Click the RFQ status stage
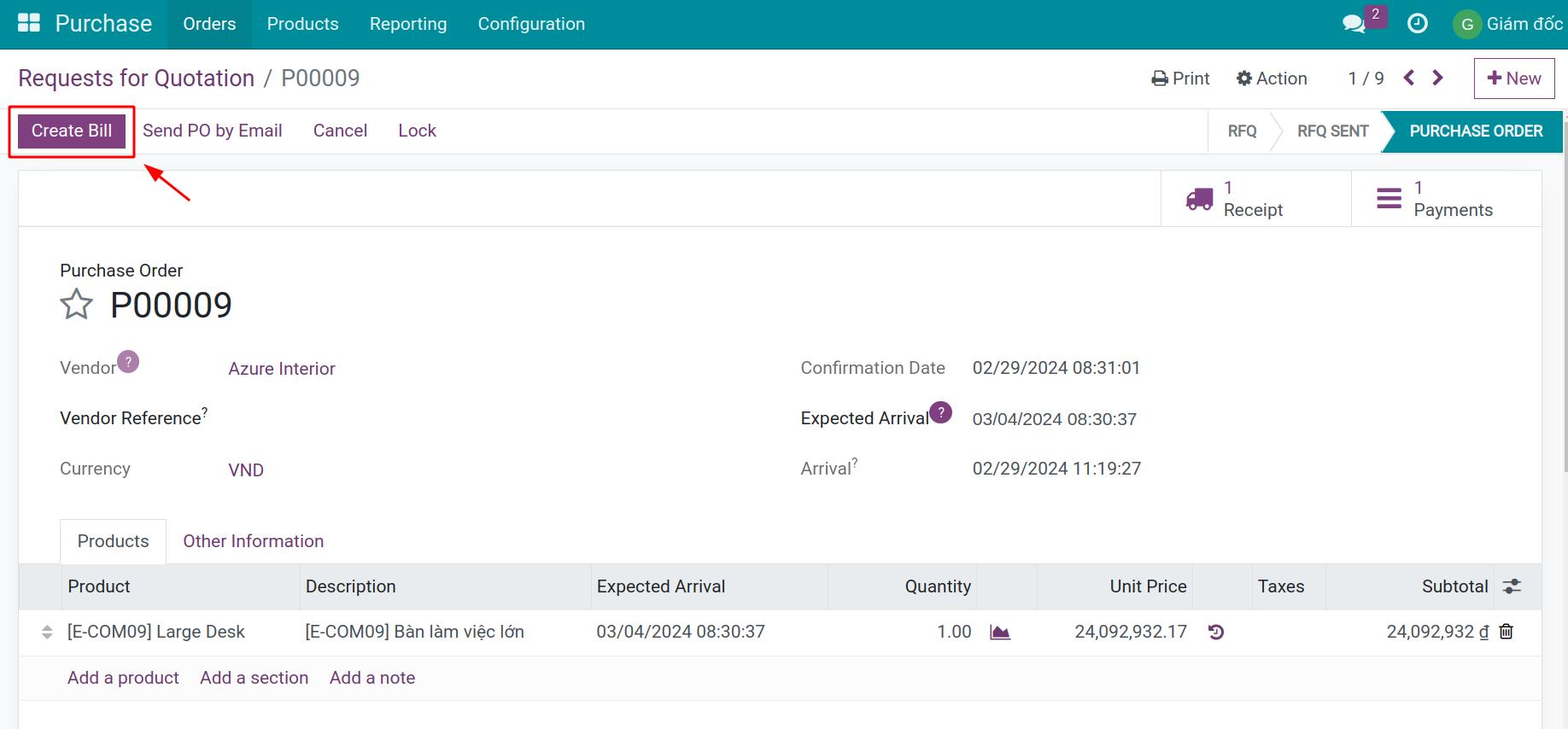This screenshot has width=1568, height=729. (1242, 131)
